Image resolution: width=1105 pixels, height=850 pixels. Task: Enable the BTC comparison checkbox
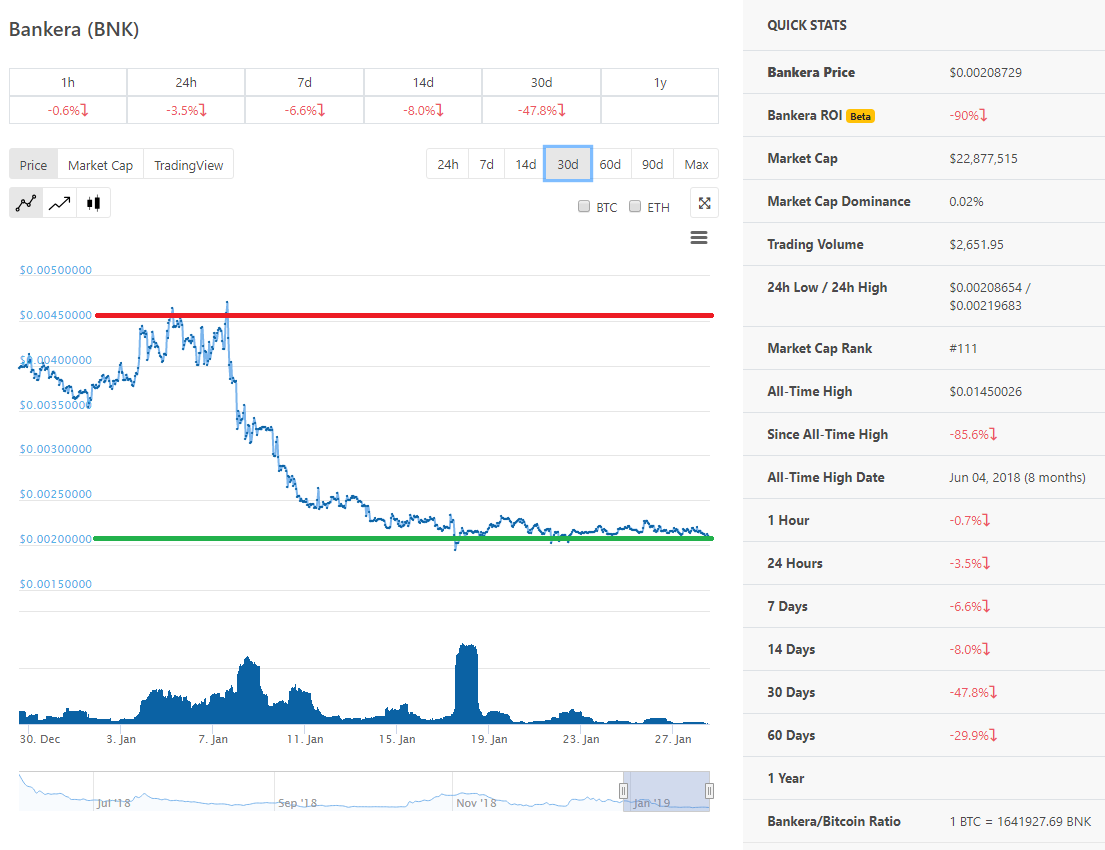click(584, 207)
